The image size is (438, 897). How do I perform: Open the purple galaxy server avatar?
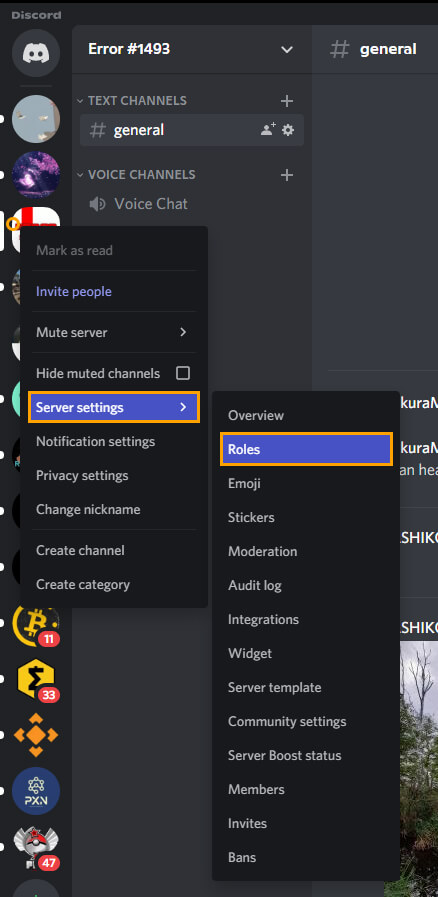tap(35, 175)
